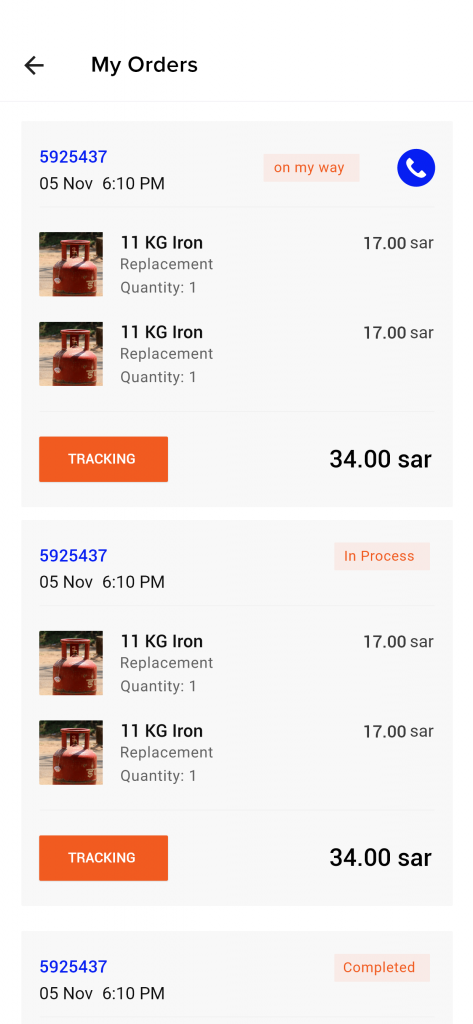Call driver with the blue phone icon
This screenshot has width=473, height=1024.
coord(416,168)
